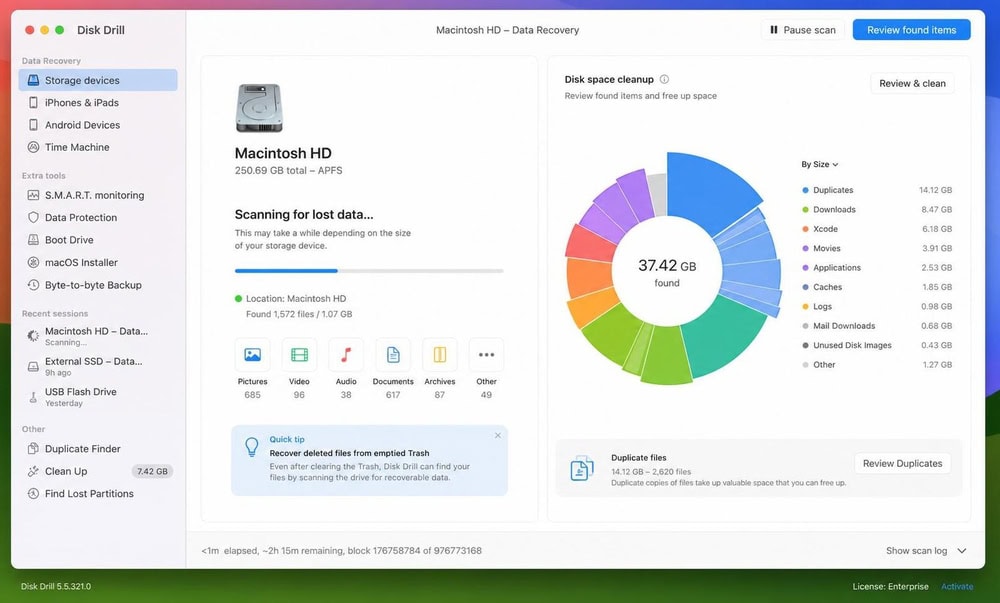The height and width of the screenshot is (603, 1000).
Task: Click the Disk Drill 5.5.321.0 version text
Action: click(x=56, y=586)
